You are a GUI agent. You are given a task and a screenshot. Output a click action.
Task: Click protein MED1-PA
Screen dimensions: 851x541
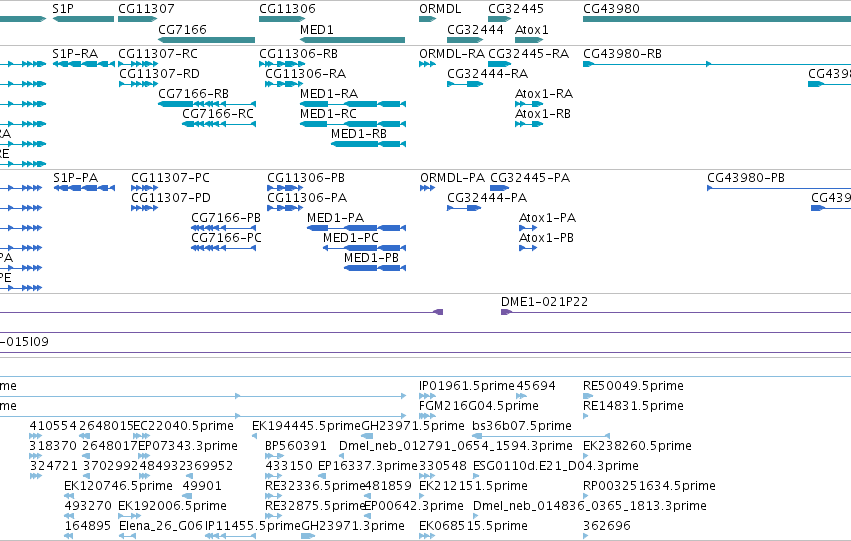click(357, 228)
